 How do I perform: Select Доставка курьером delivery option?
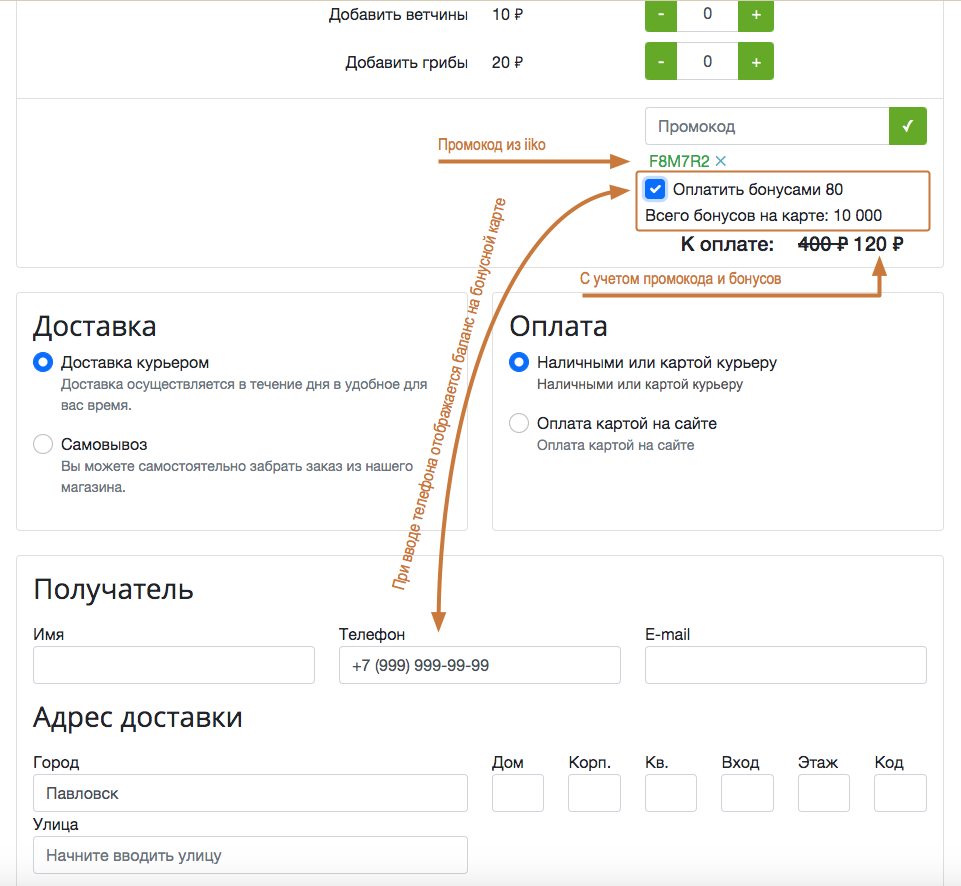(43, 363)
